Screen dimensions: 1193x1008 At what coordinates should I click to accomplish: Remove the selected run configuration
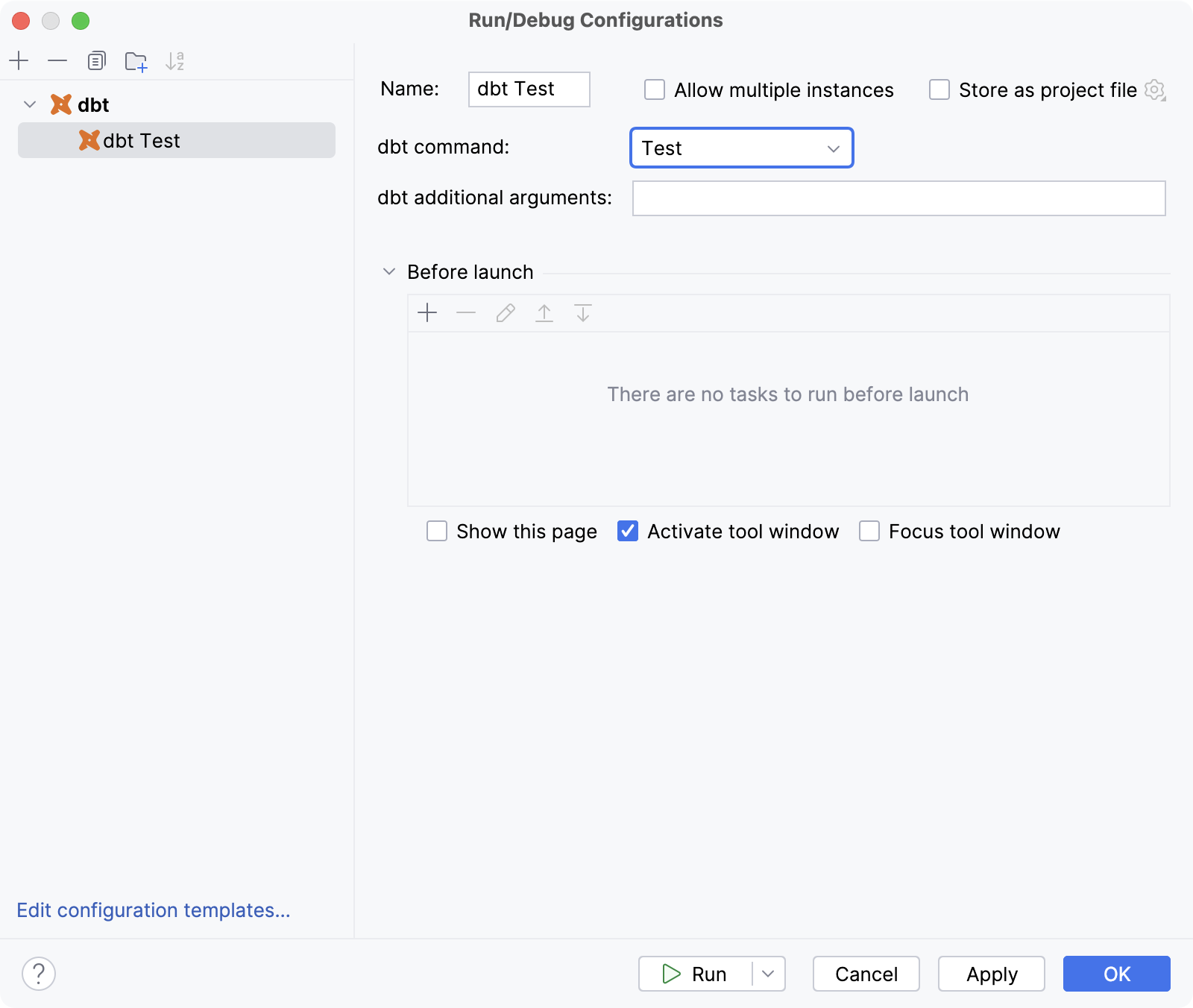[x=57, y=60]
